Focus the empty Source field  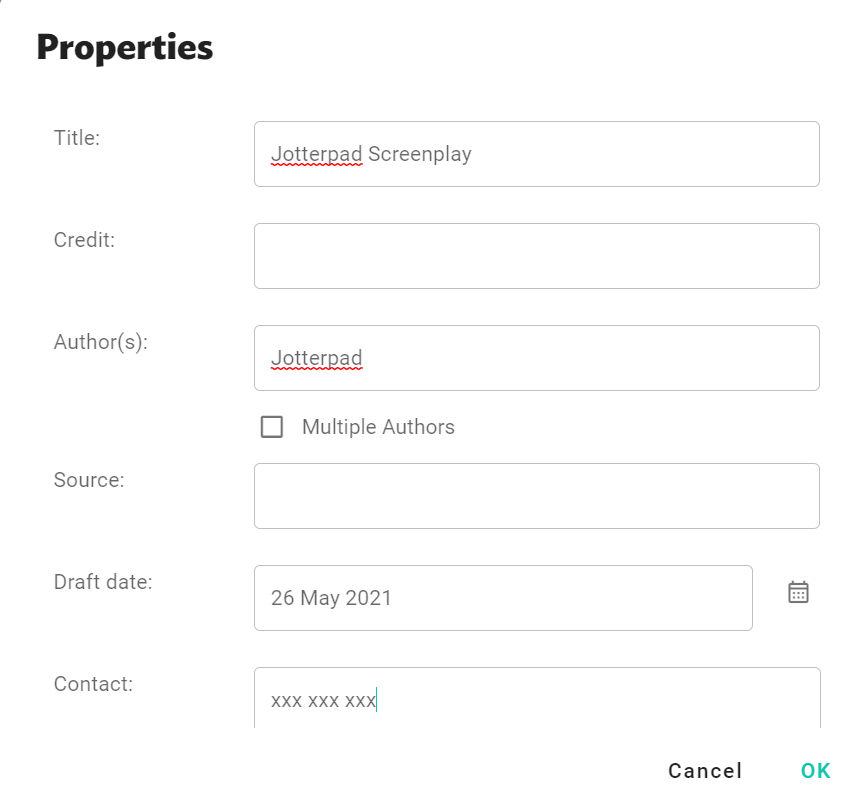[x=536, y=496]
